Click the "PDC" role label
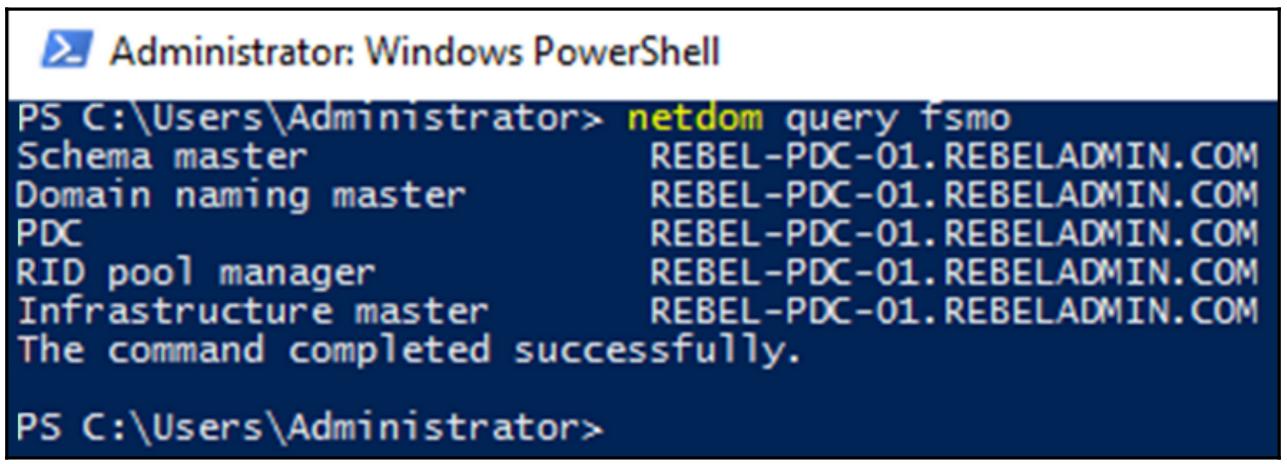 50,233
